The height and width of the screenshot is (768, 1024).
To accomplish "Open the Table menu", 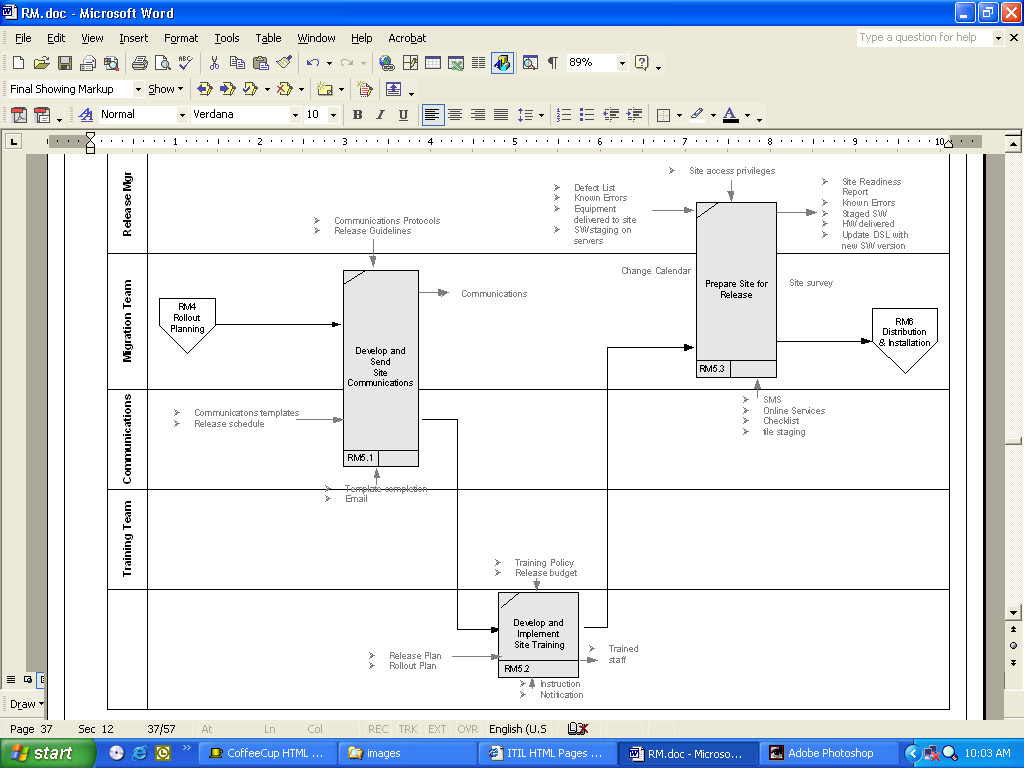I will click(268, 38).
